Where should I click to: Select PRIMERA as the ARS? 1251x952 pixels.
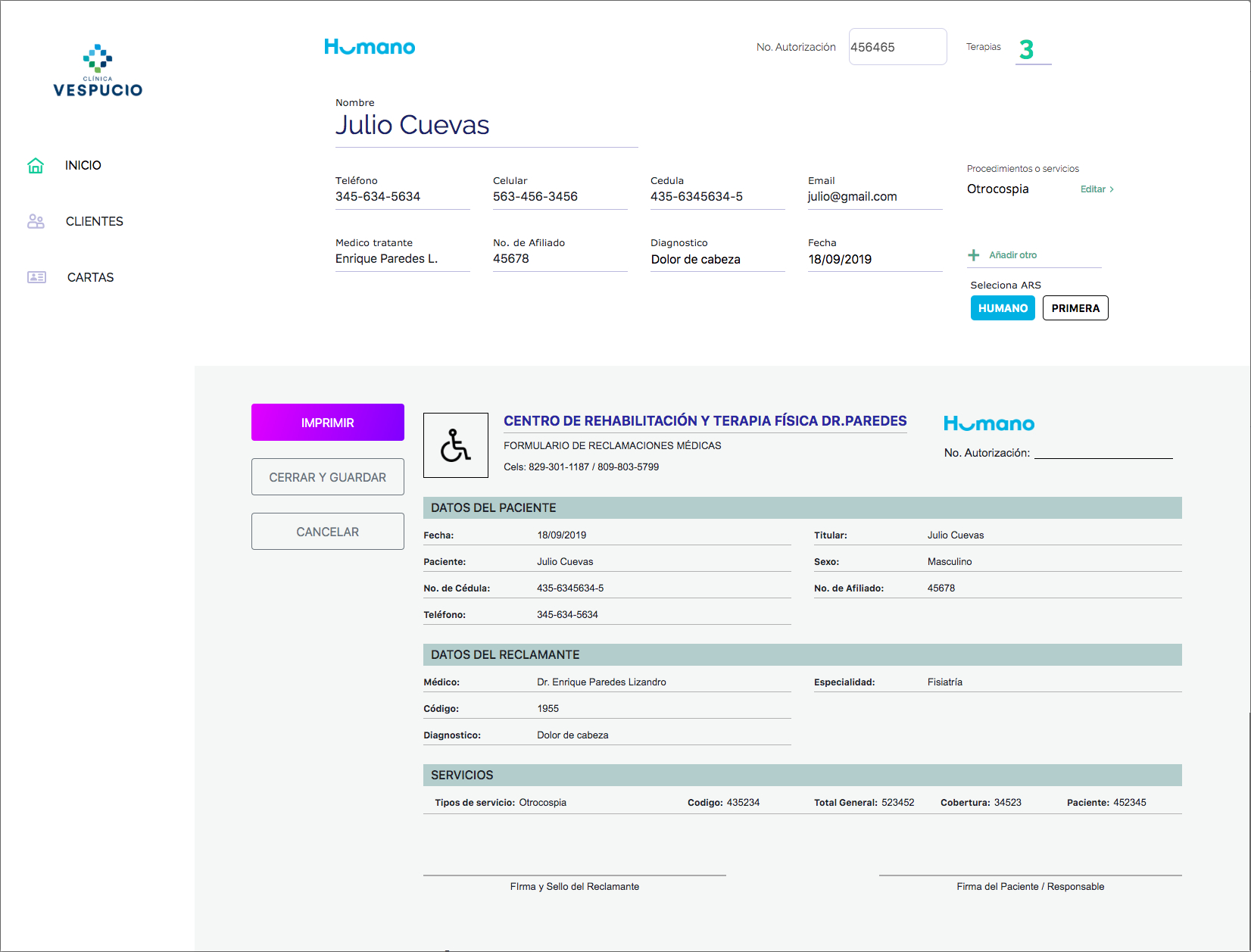(1075, 308)
